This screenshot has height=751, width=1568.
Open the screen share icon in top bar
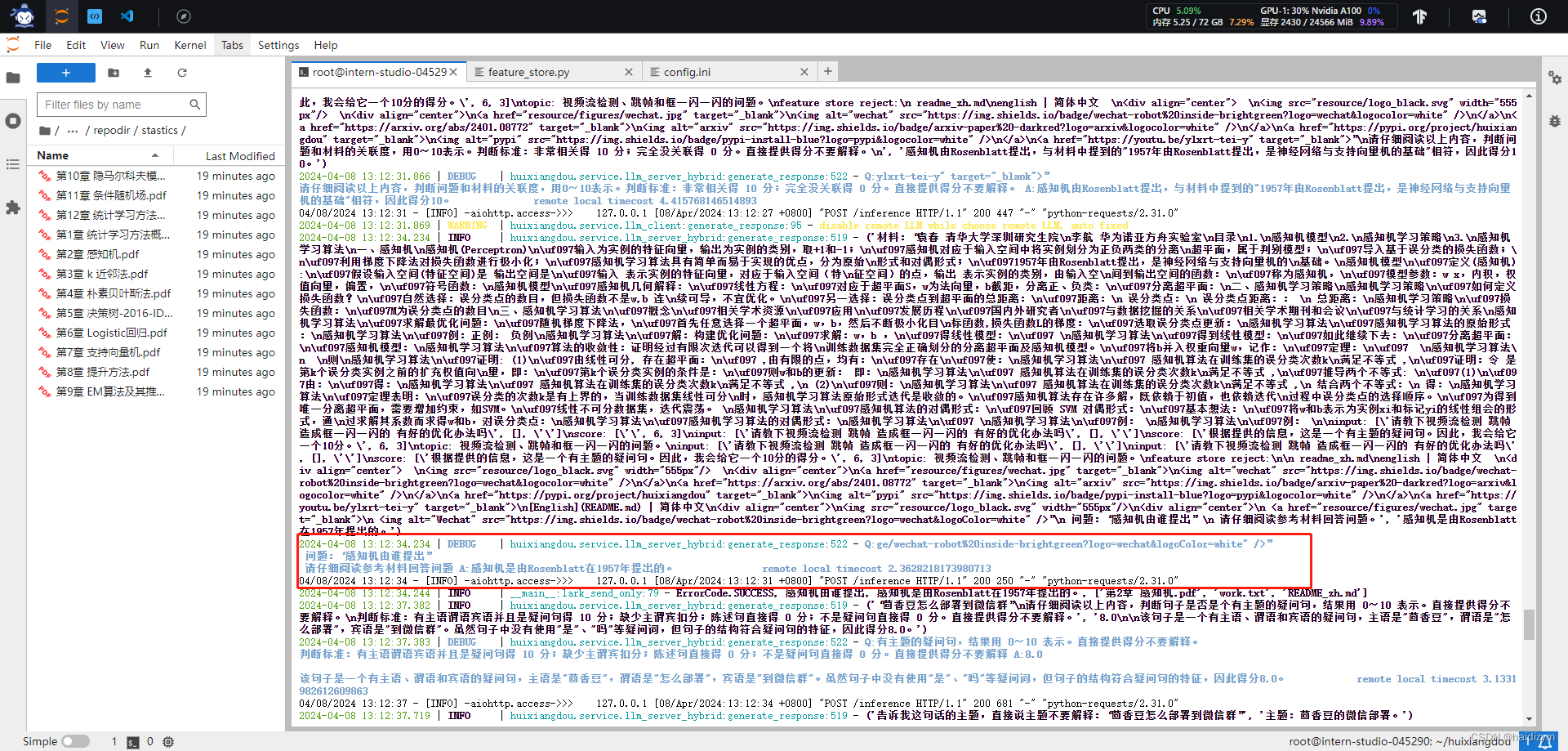[1479, 16]
